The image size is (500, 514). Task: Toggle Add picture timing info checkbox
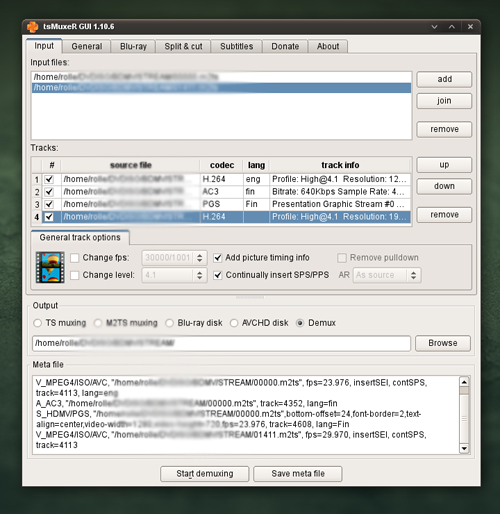click(x=218, y=258)
